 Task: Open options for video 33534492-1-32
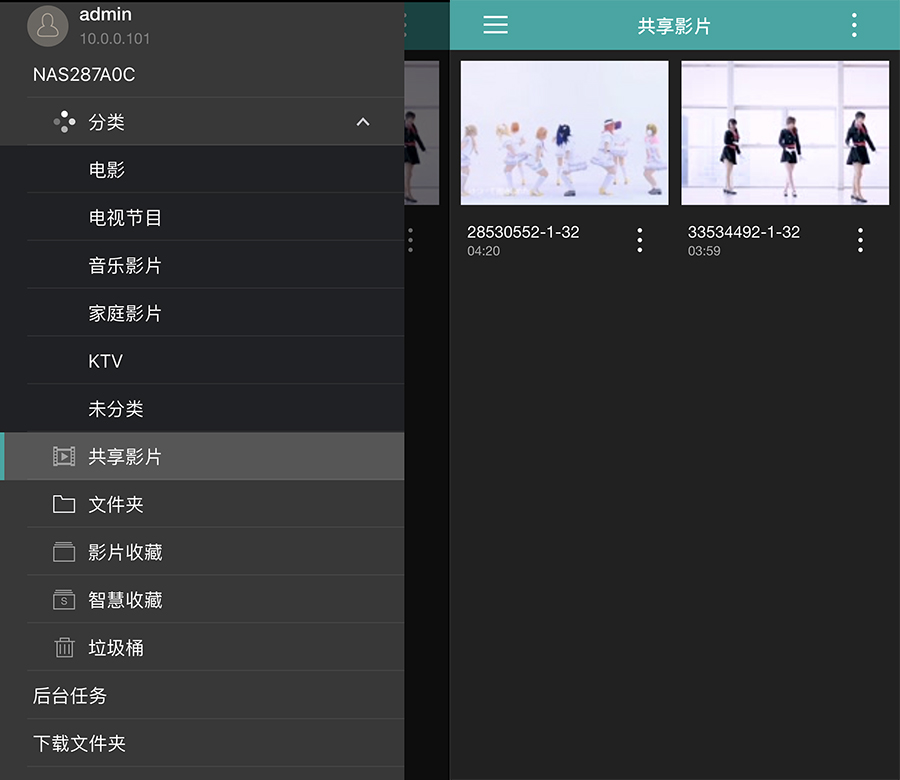pyautogui.click(x=859, y=239)
